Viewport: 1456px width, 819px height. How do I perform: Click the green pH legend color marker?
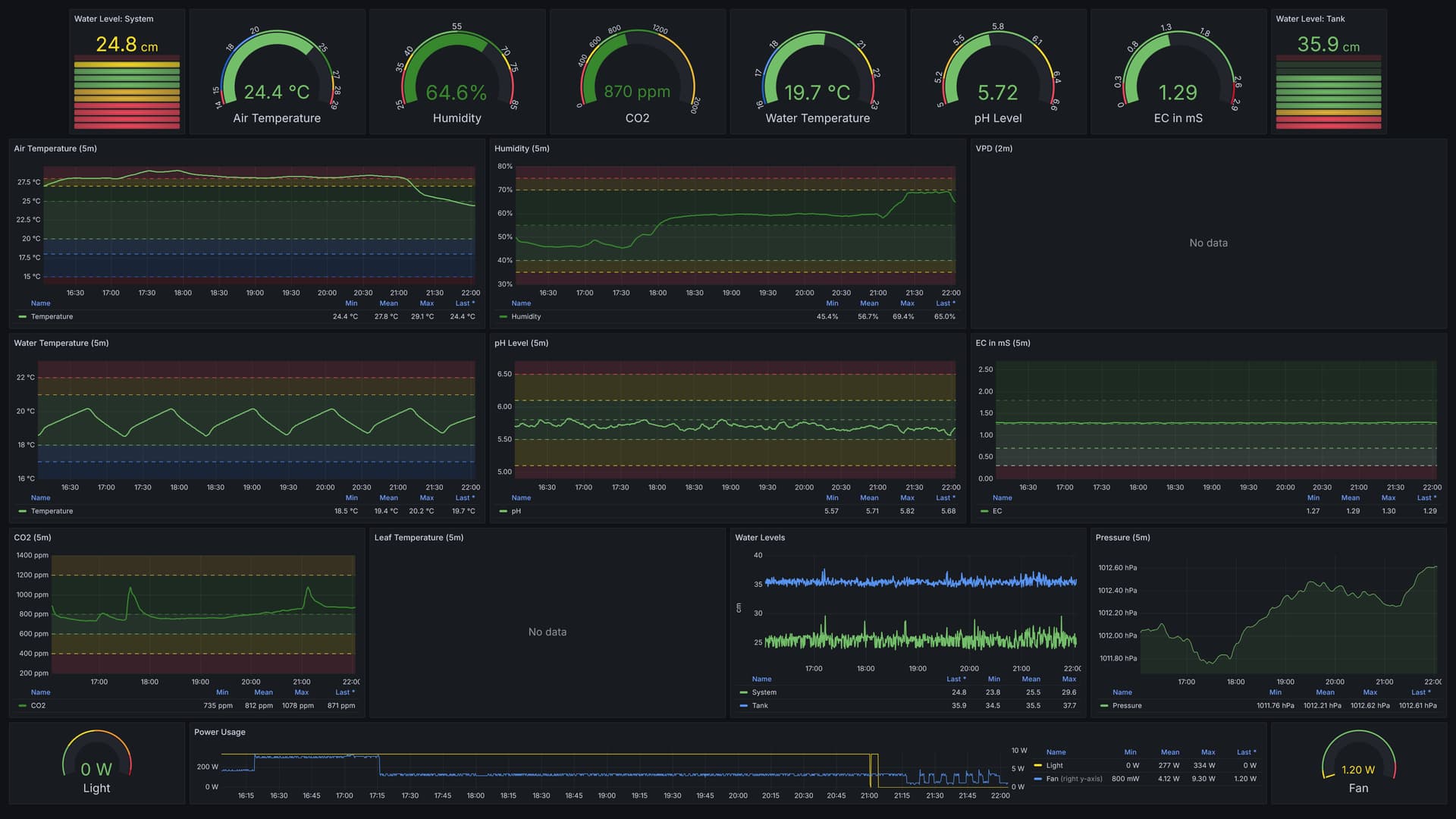click(503, 512)
